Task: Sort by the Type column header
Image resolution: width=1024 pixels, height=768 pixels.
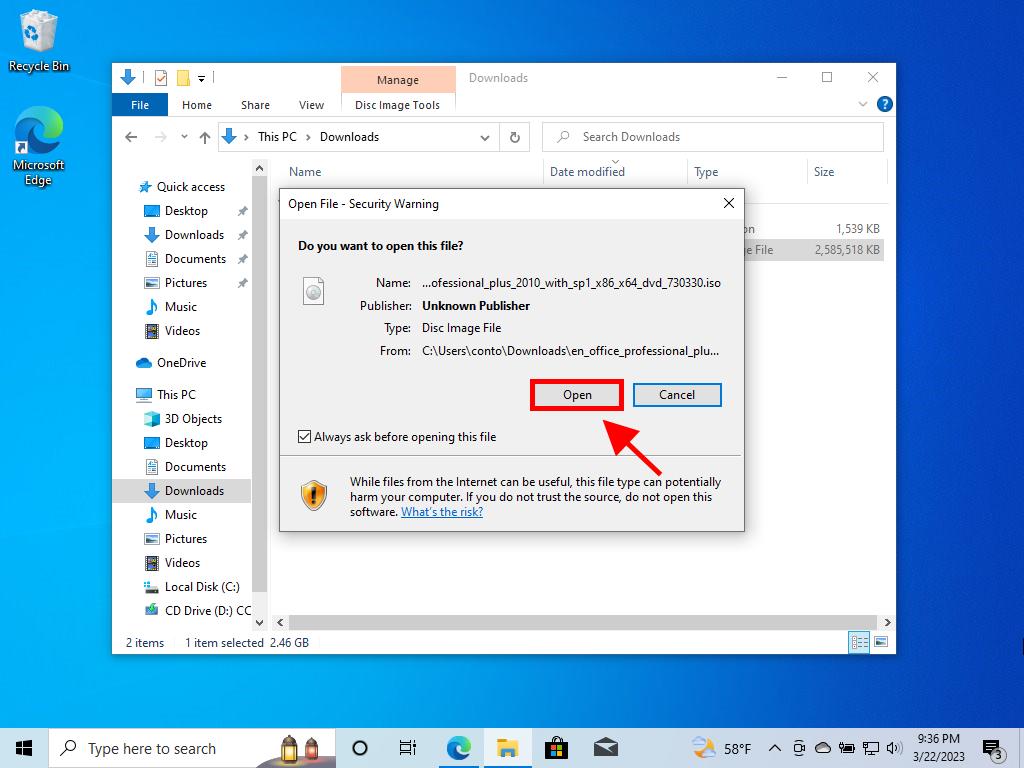Action: click(x=706, y=172)
